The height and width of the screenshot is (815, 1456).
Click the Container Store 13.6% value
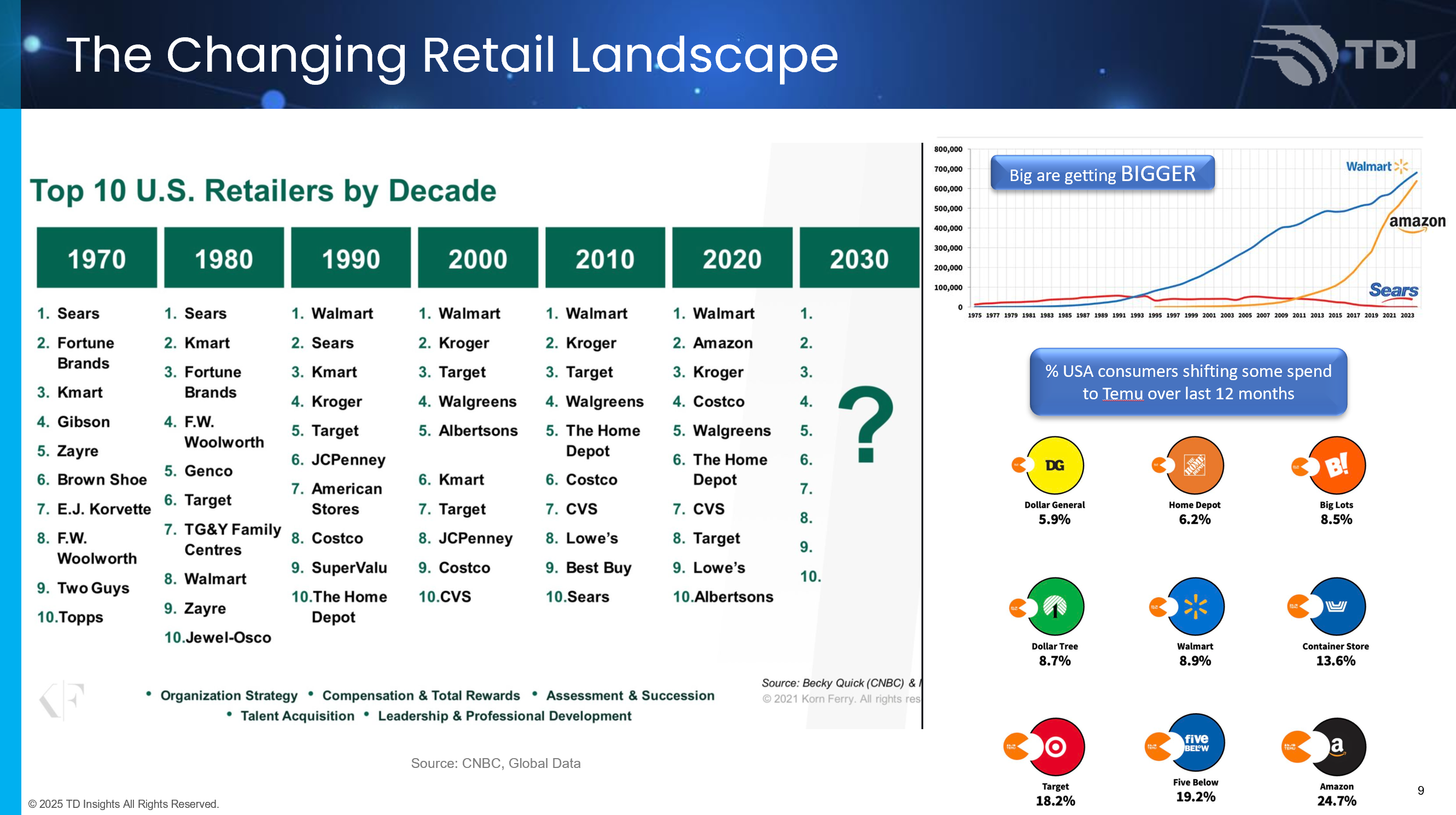point(1336,661)
